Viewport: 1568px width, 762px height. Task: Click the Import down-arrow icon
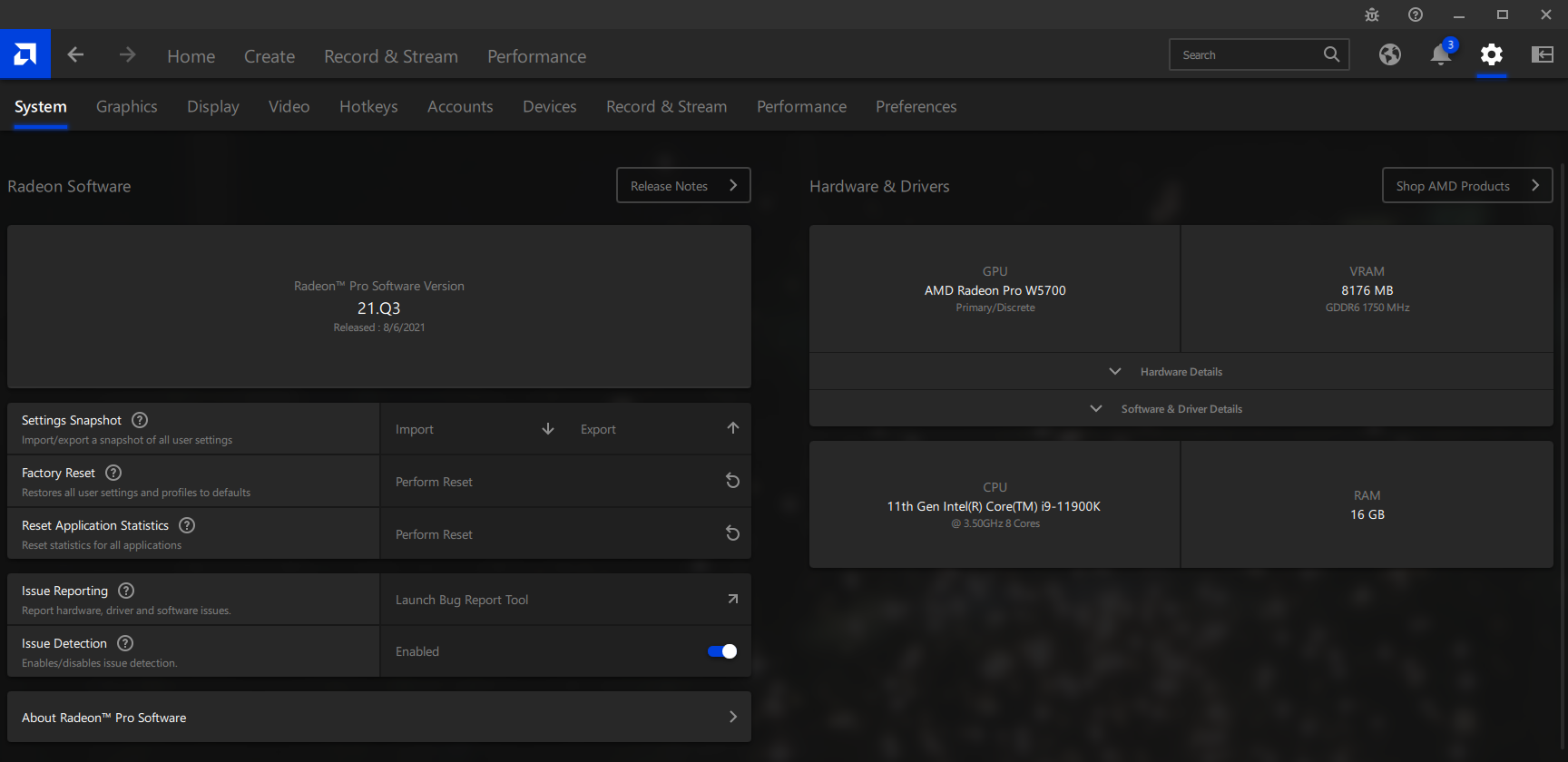tap(548, 428)
